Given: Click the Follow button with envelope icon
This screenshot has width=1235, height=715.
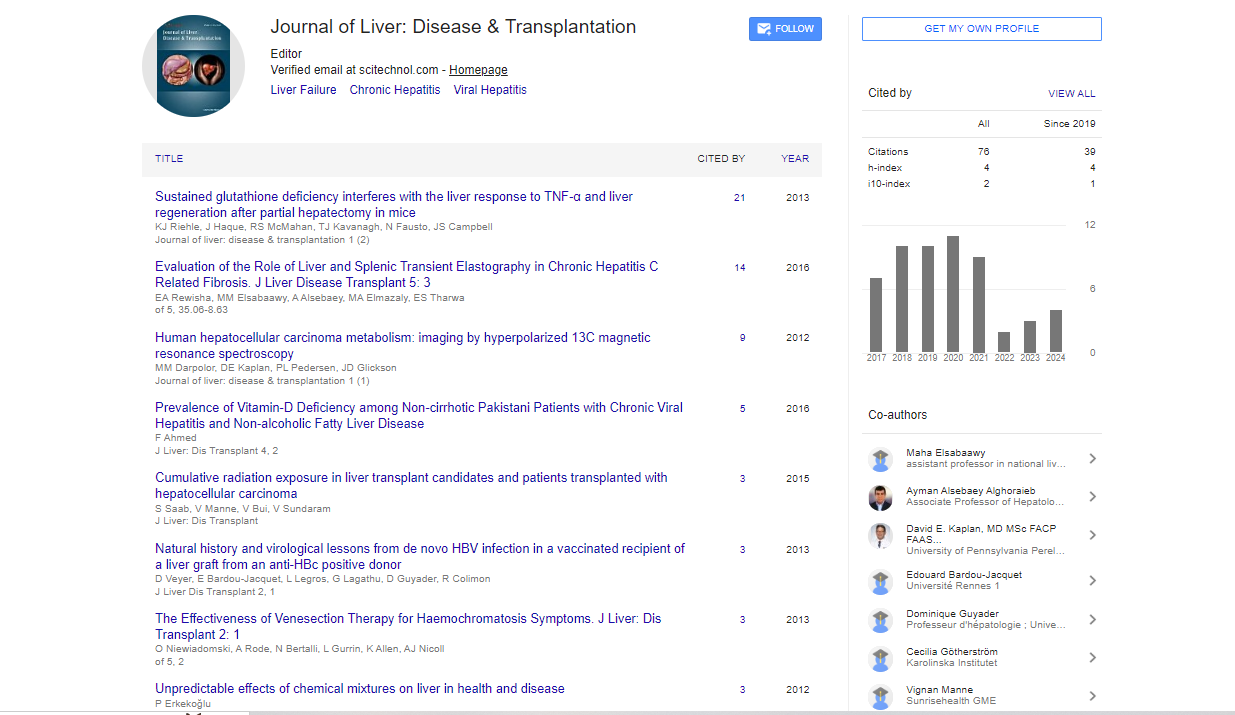Looking at the screenshot, I should [785, 29].
